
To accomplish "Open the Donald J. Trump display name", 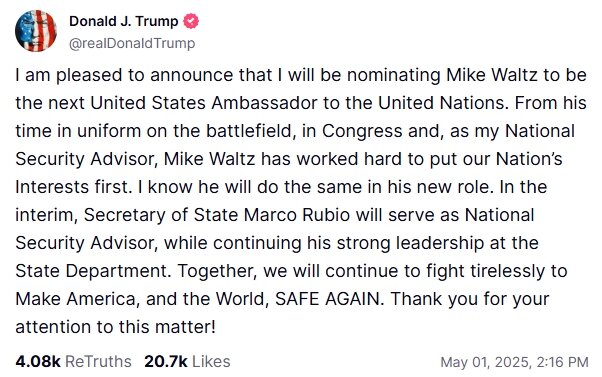I will click(124, 21).
